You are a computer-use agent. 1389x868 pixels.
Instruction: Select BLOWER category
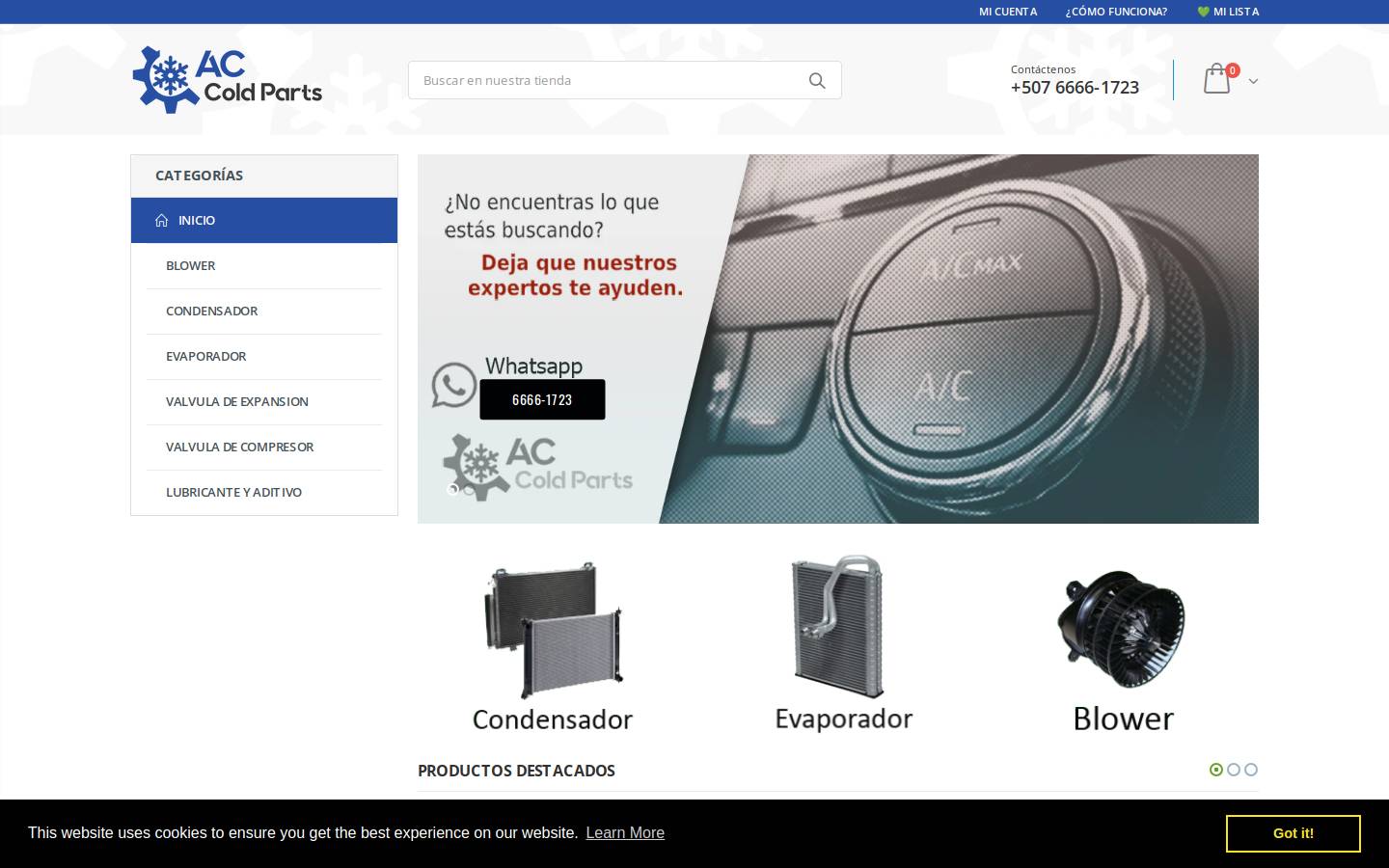264,265
